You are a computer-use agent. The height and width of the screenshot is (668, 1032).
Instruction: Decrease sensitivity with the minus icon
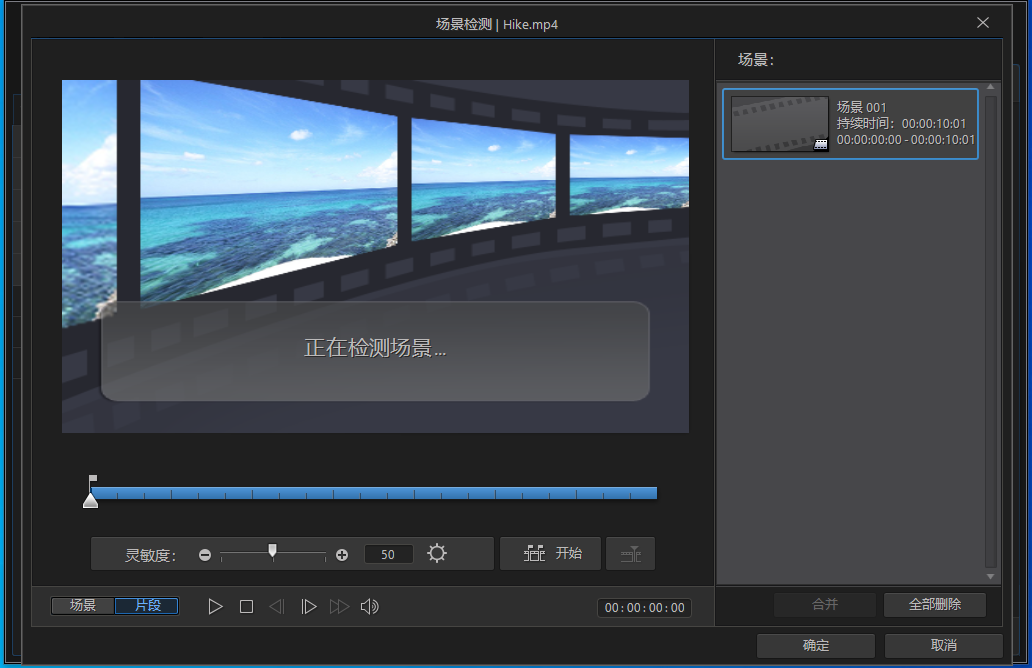[x=205, y=555]
